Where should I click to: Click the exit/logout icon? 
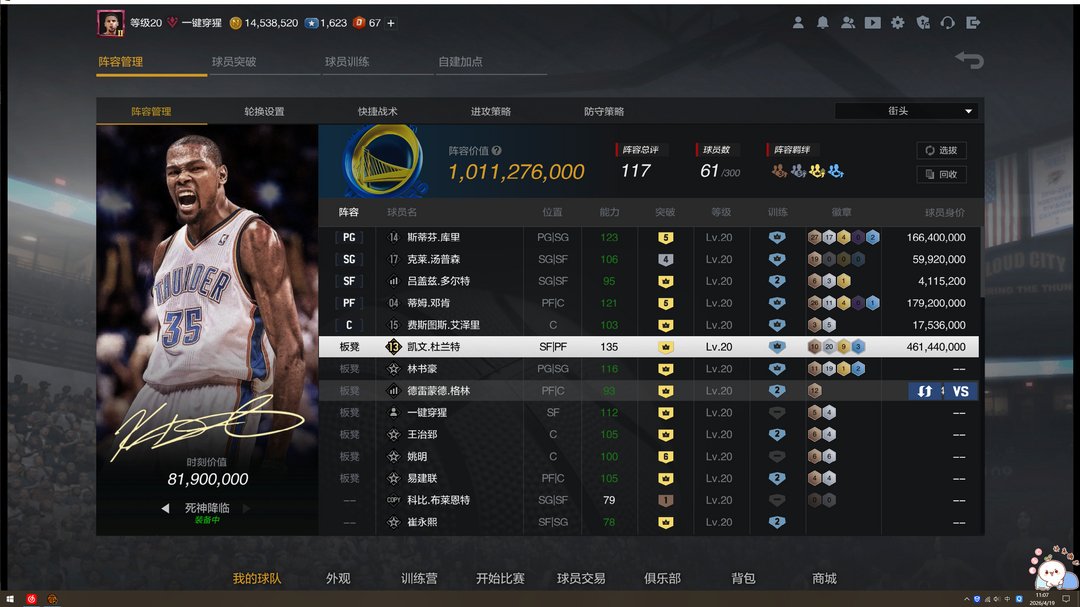point(973,23)
